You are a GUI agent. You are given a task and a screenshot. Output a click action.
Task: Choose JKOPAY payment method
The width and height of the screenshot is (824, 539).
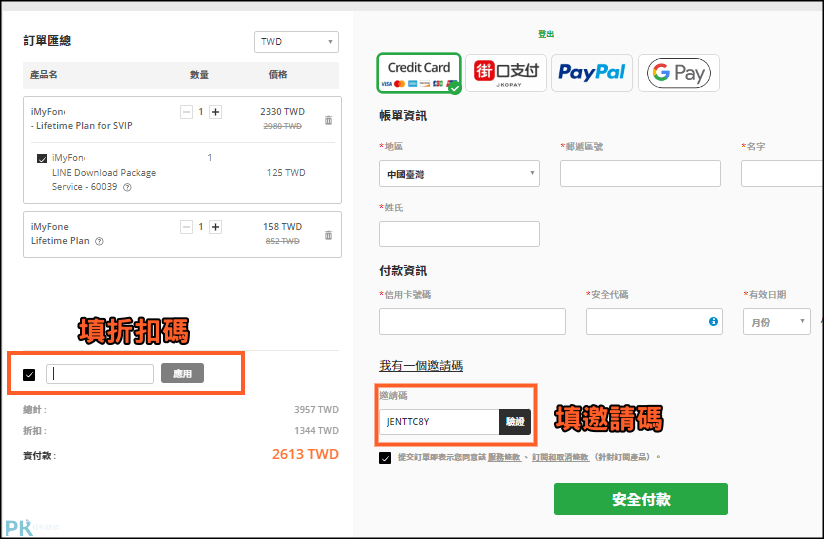[x=506, y=73]
